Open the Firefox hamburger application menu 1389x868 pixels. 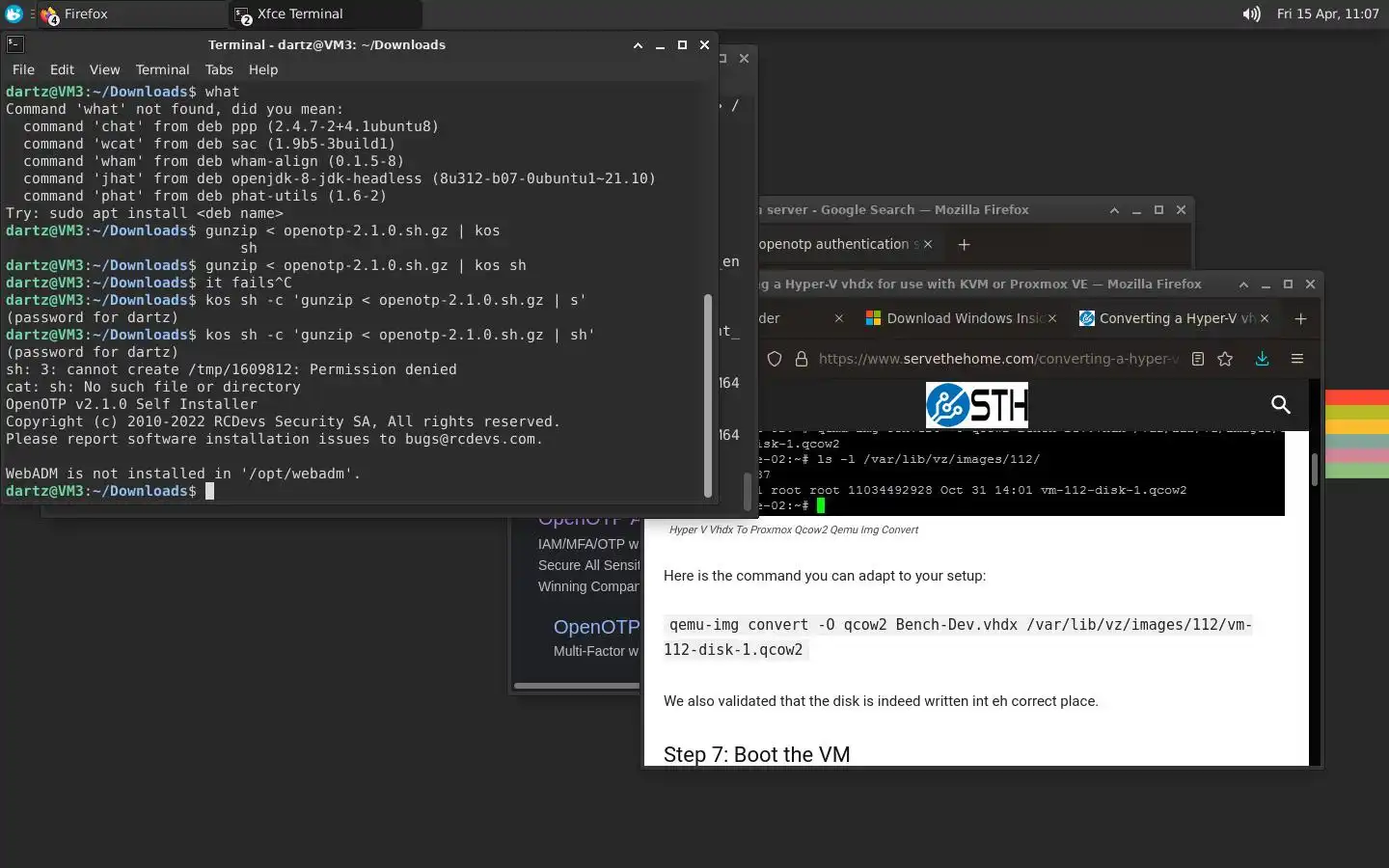coord(1297,359)
